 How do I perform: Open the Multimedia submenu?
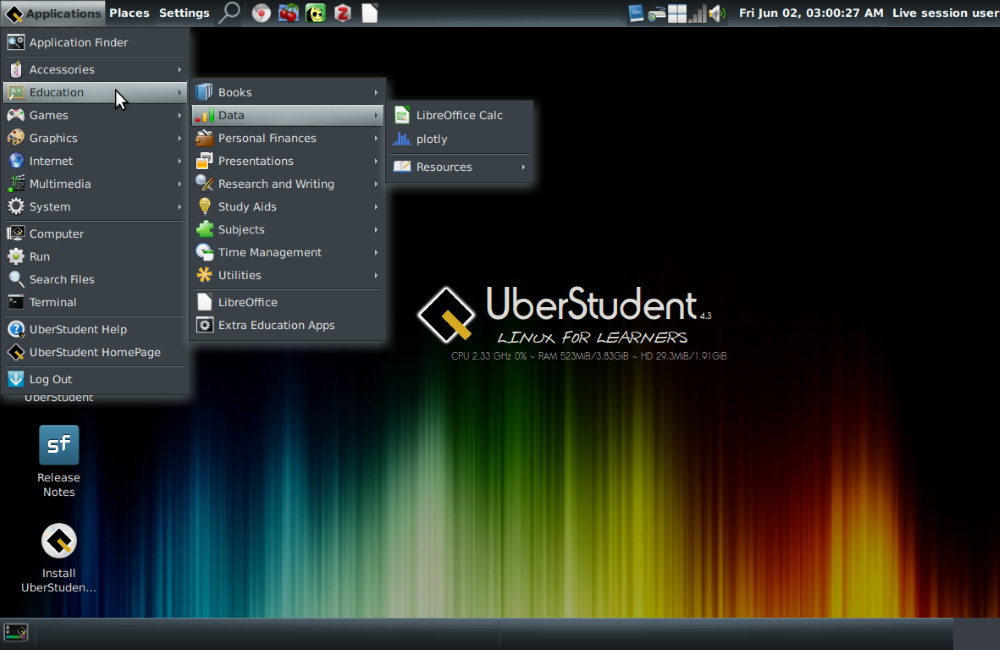(x=95, y=184)
